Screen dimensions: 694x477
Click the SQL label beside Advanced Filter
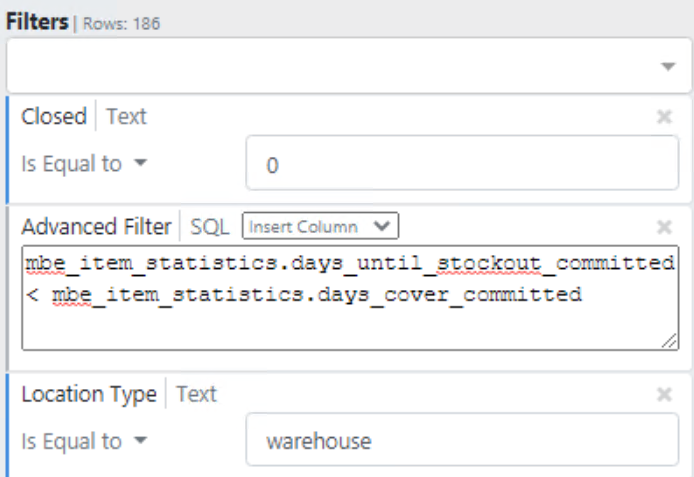click(210, 227)
